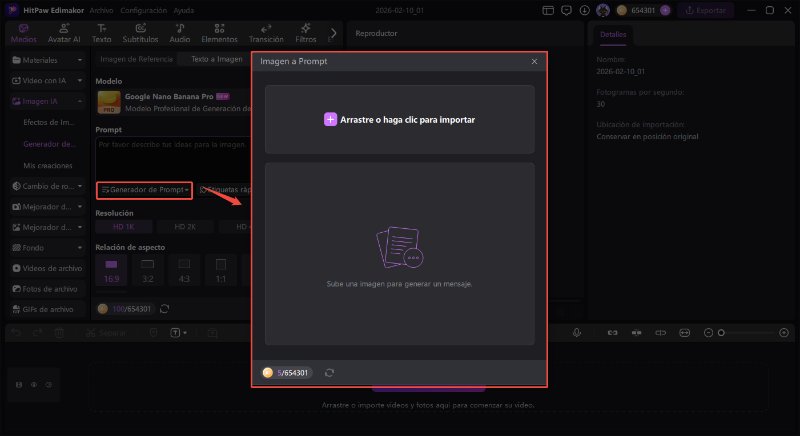The image size is (800, 436).
Task: Open the timeline text T dropdown
Action: click(x=178, y=332)
